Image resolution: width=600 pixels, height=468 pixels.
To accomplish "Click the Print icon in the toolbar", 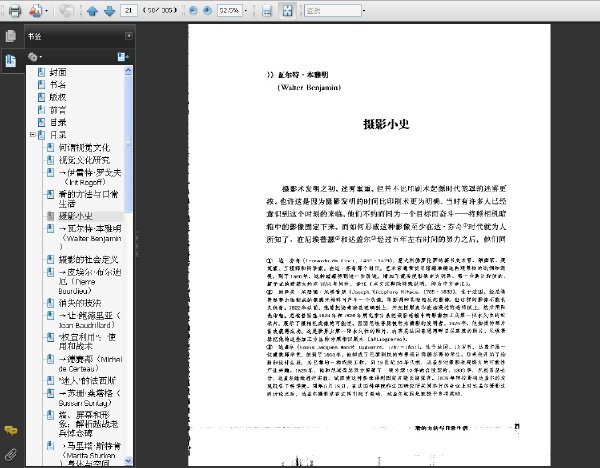I will 15,11.
